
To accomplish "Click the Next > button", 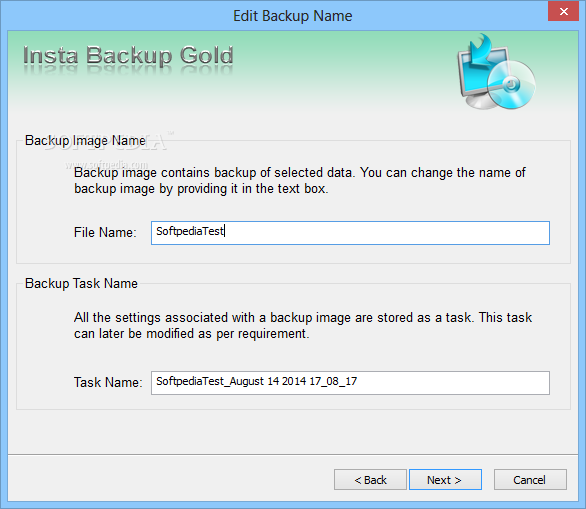I will coord(445,479).
